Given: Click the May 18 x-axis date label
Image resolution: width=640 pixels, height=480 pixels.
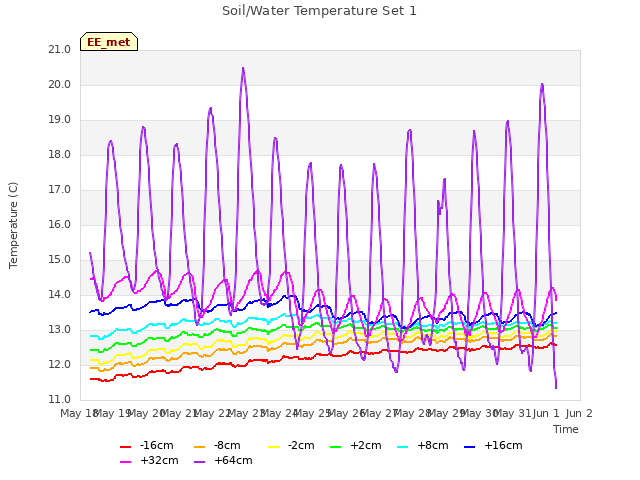Looking at the screenshot, I should 79,413.
